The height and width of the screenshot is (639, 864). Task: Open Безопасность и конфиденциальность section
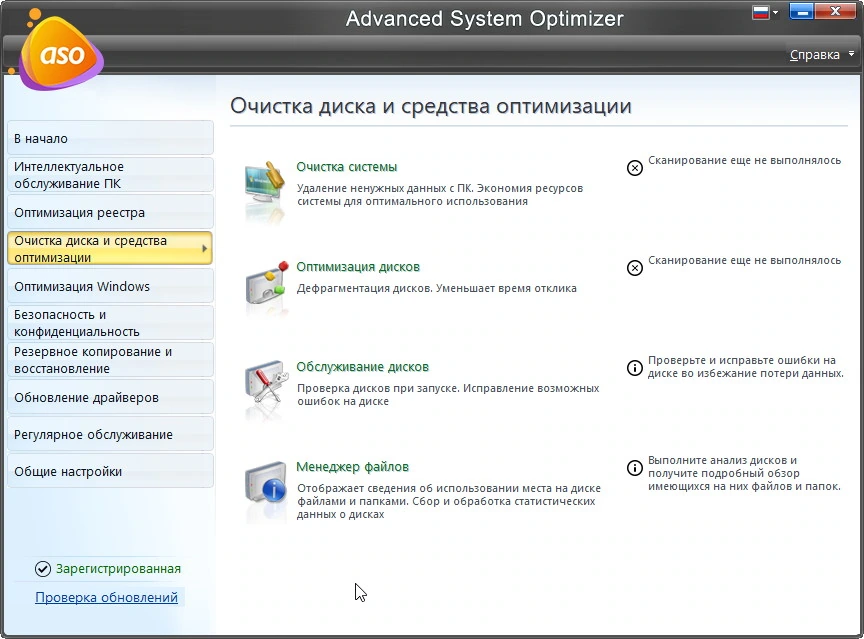tap(110, 323)
